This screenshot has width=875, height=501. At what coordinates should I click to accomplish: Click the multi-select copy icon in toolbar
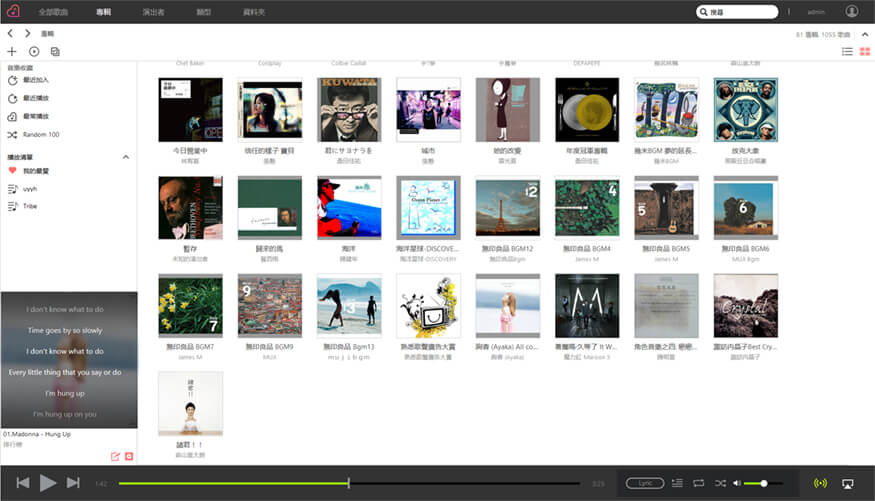55,51
